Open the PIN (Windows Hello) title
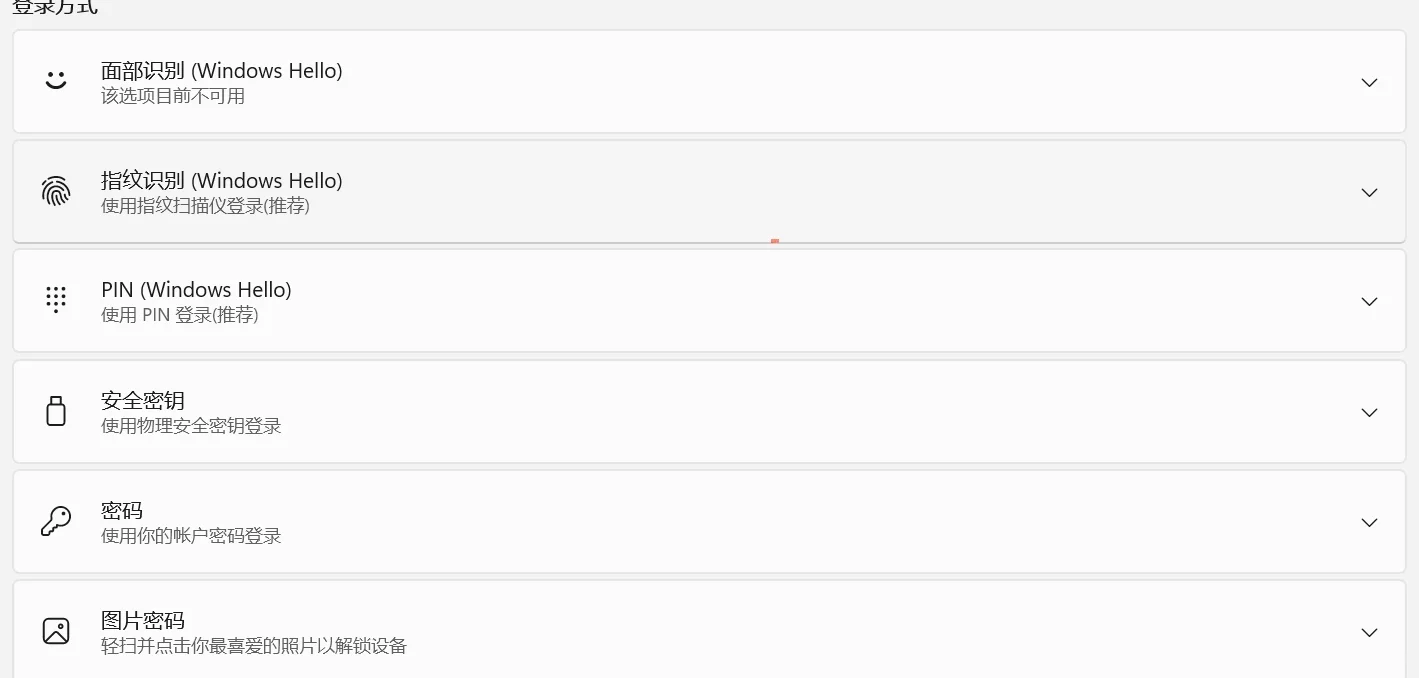1419x678 pixels. 196,290
